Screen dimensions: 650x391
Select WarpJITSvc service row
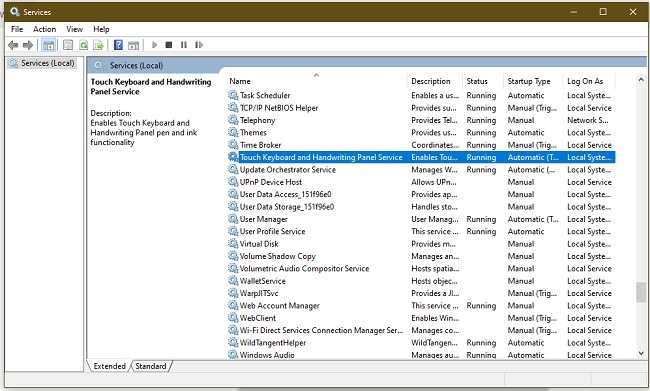[421, 293]
